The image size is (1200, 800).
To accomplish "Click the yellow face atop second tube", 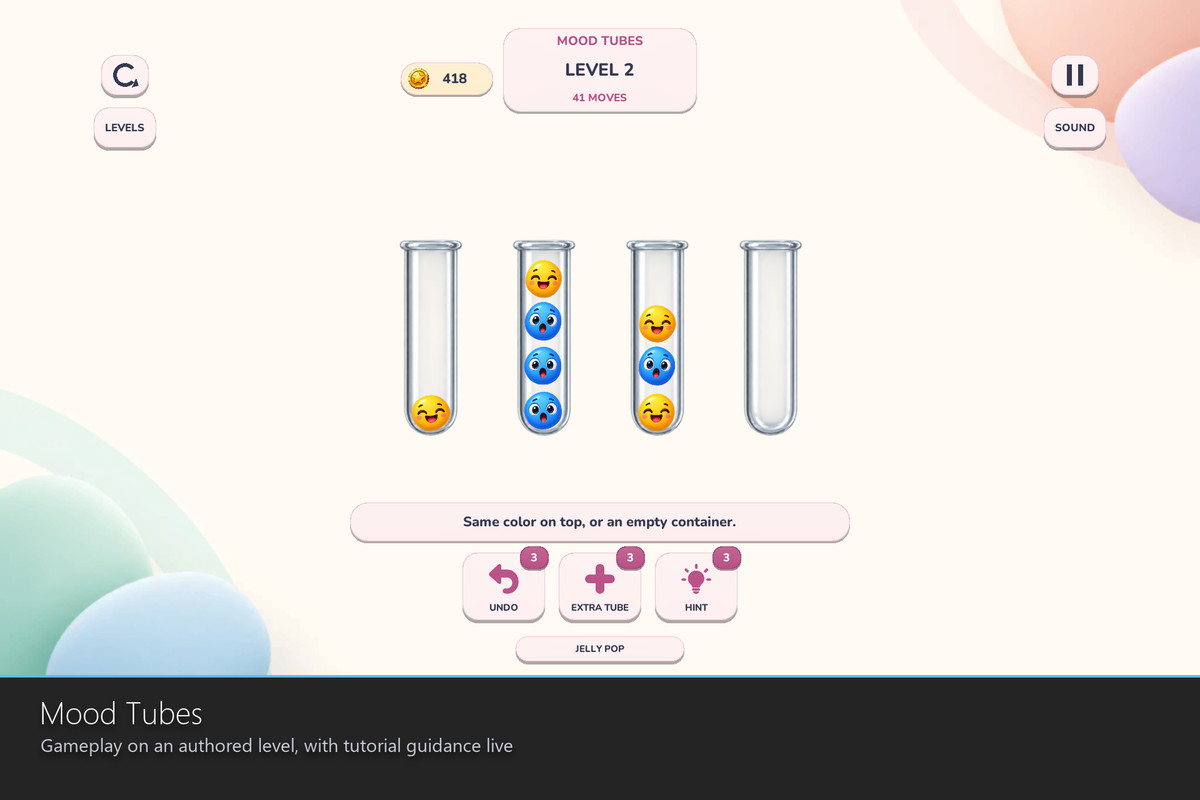I will 544,279.
